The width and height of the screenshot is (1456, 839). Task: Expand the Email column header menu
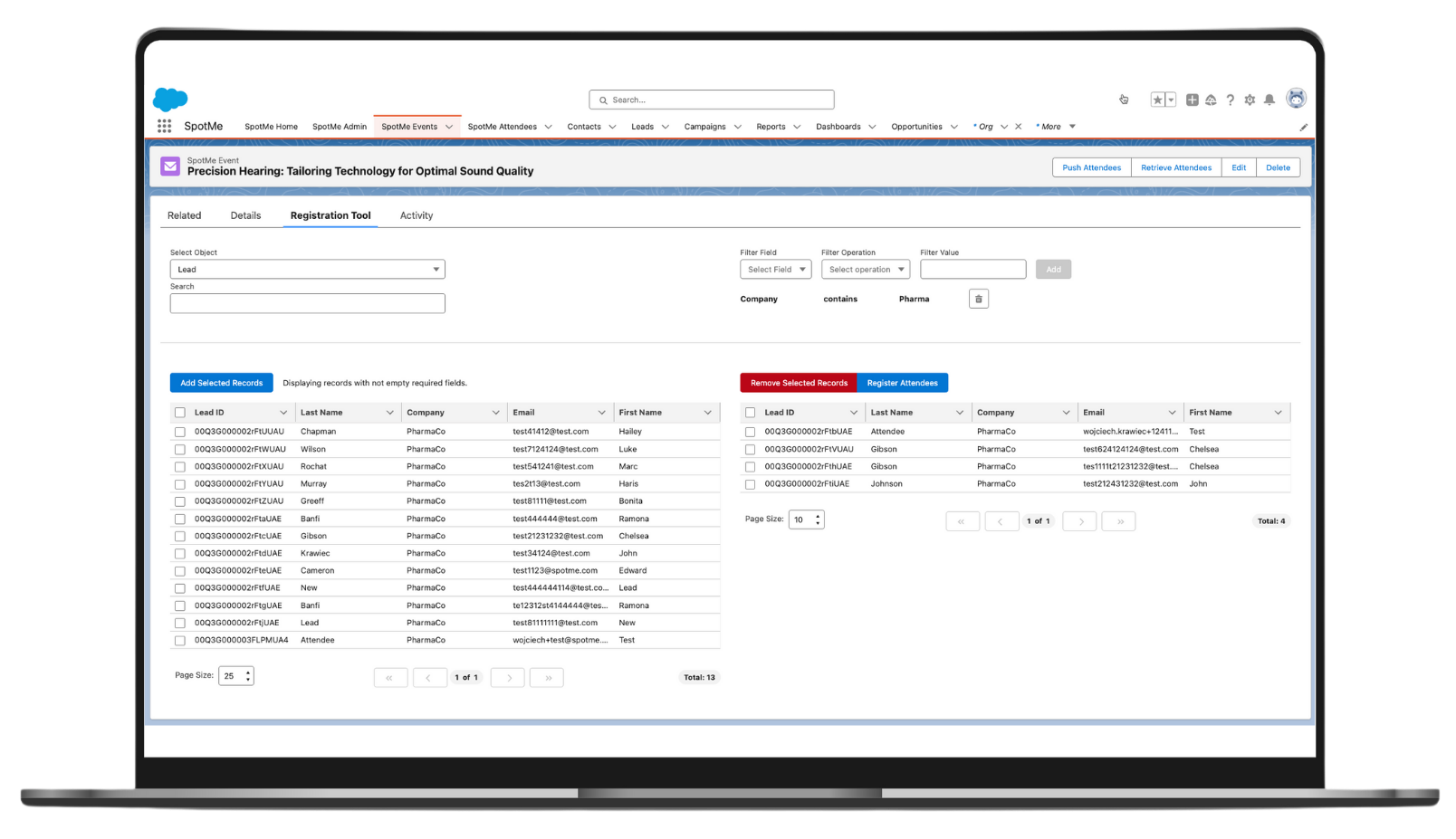pos(602,412)
